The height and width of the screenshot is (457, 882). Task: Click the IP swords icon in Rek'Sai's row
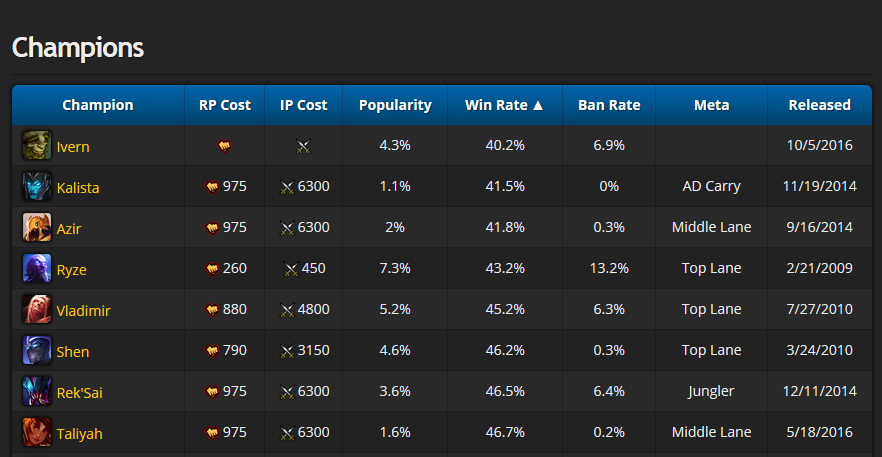287,393
